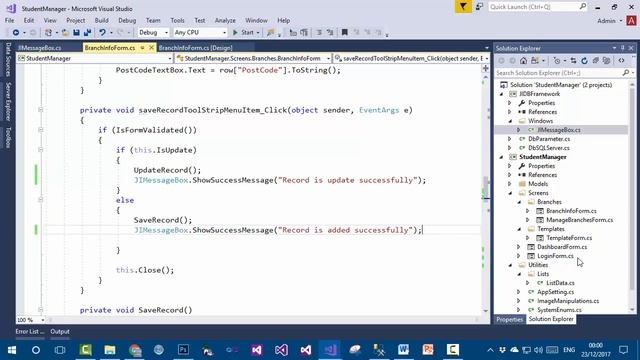Save the current file with the disk icon
Image resolution: width=640 pixels, height=360 pixels.
click(76, 32)
